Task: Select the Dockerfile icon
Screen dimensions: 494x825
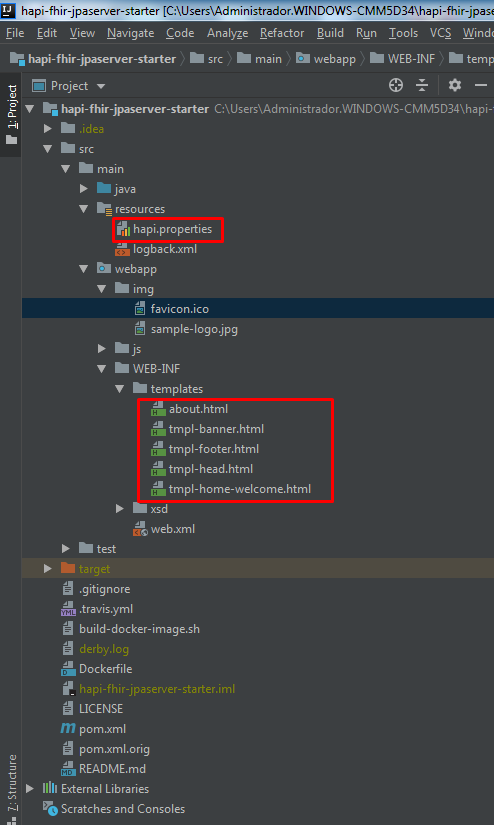Action: (x=68, y=669)
